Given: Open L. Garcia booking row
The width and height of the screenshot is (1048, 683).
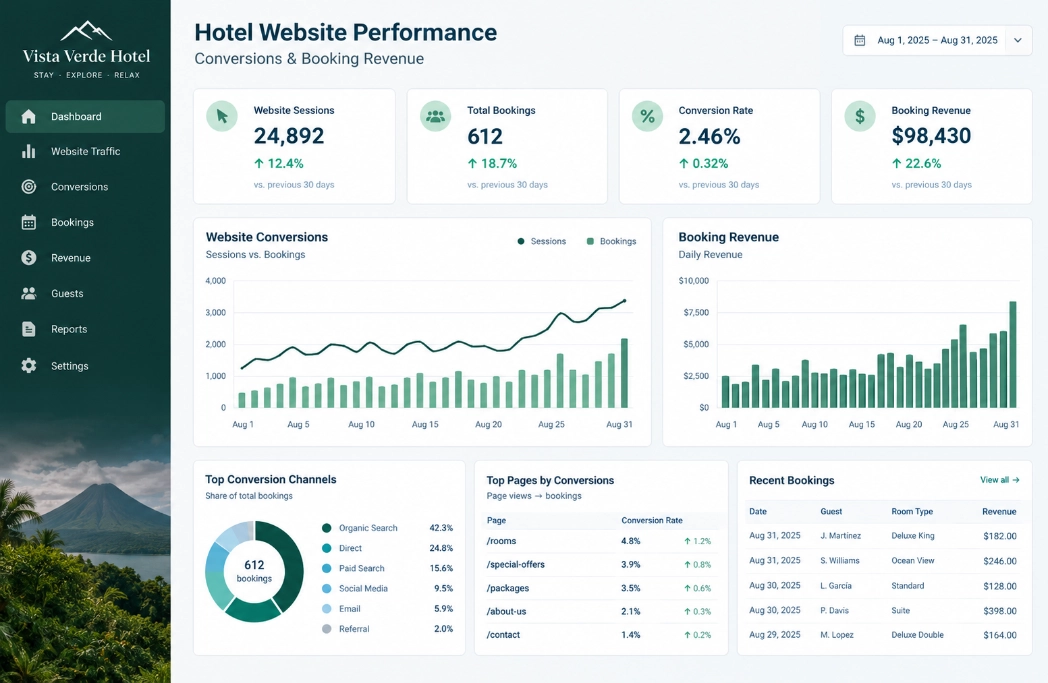Looking at the screenshot, I should click(x=883, y=585).
